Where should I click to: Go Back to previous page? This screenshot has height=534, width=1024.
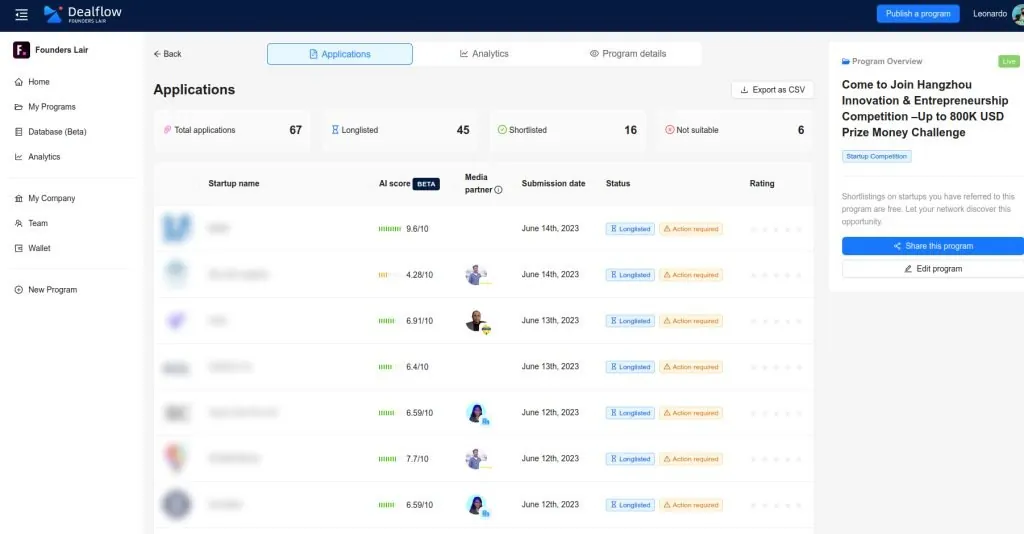tap(167, 54)
